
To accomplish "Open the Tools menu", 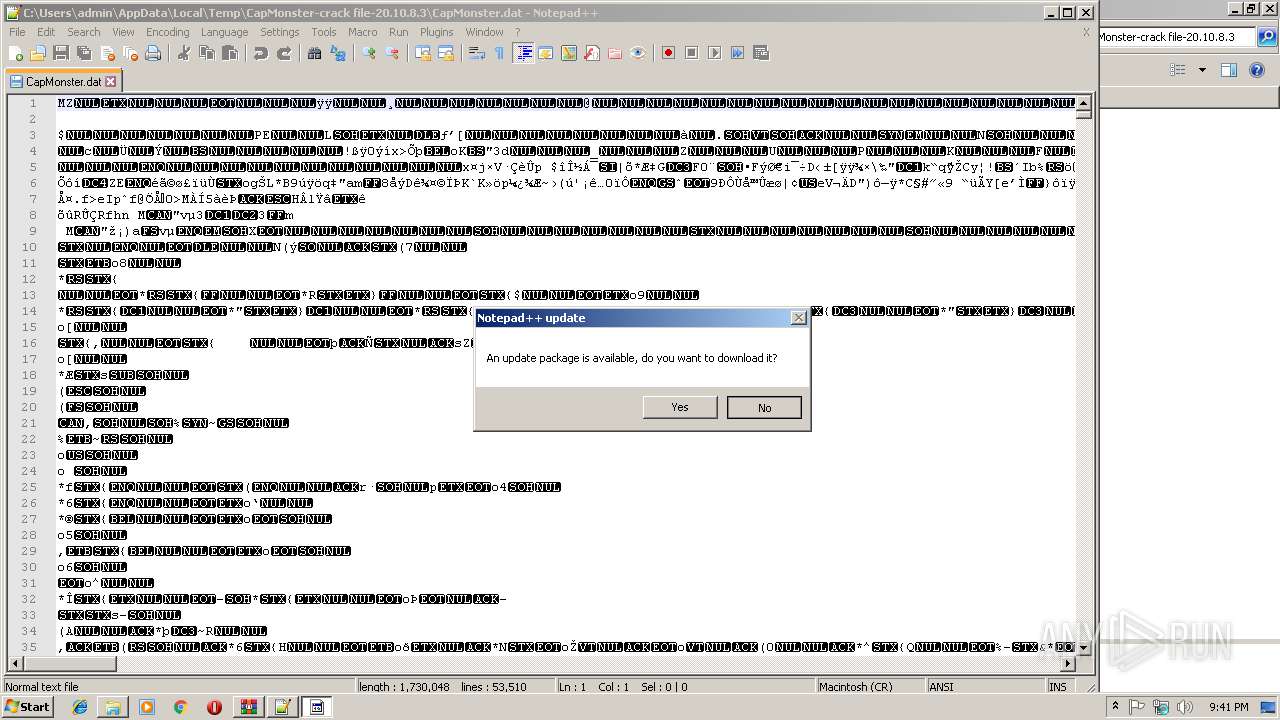I will click(x=324, y=32).
